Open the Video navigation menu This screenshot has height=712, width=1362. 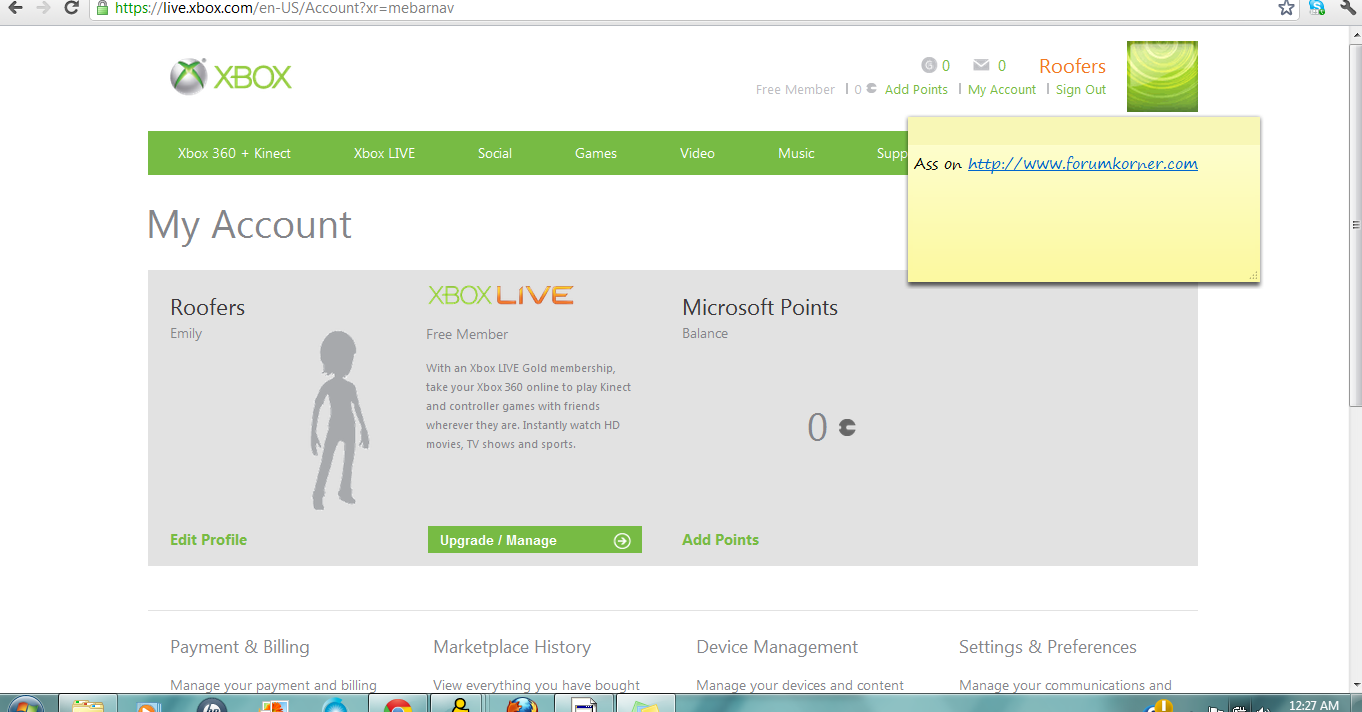coord(697,153)
